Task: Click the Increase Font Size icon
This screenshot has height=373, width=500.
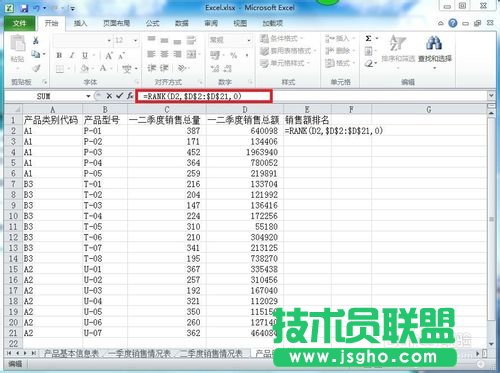Action: pos(109,55)
